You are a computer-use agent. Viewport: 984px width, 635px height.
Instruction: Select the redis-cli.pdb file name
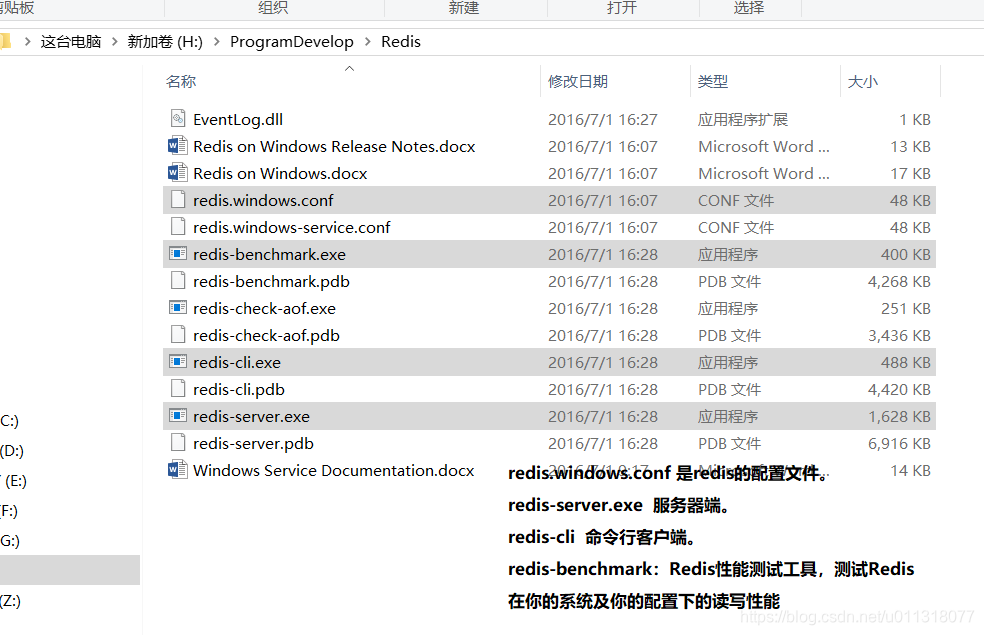238,389
